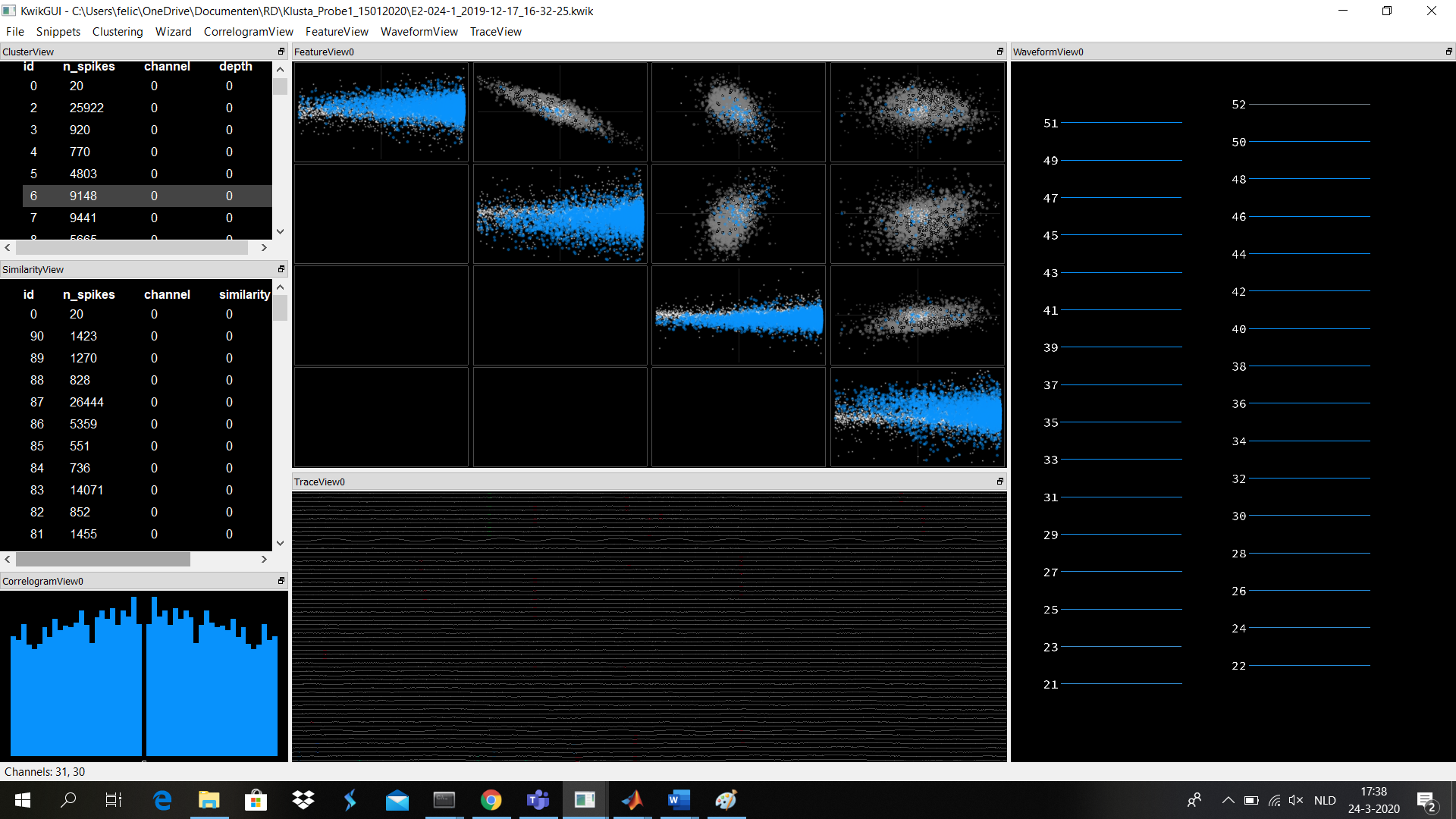Launch MATLAB from the taskbar
Viewport: 1456px width, 819px height.
click(x=632, y=800)
